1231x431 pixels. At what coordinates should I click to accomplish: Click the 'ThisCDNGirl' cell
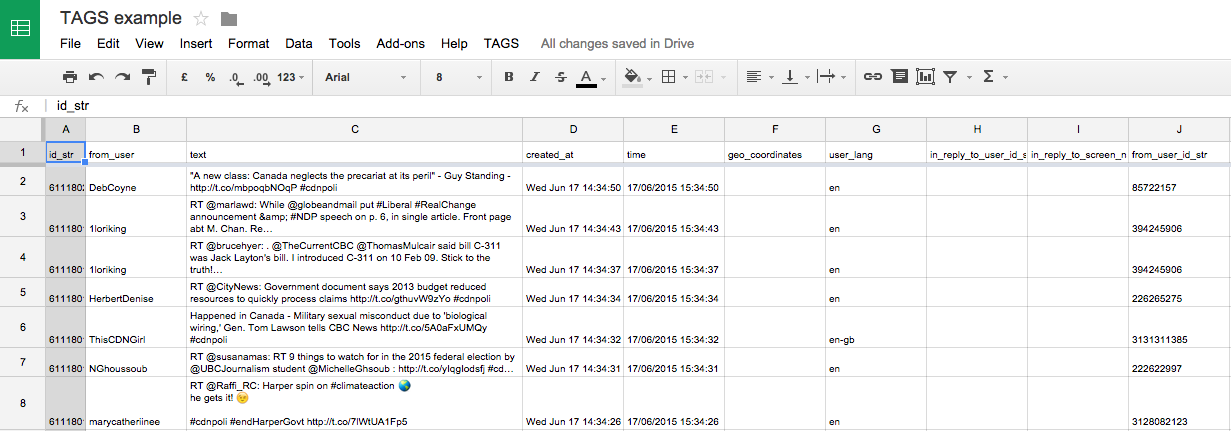(x=136, y=327)
